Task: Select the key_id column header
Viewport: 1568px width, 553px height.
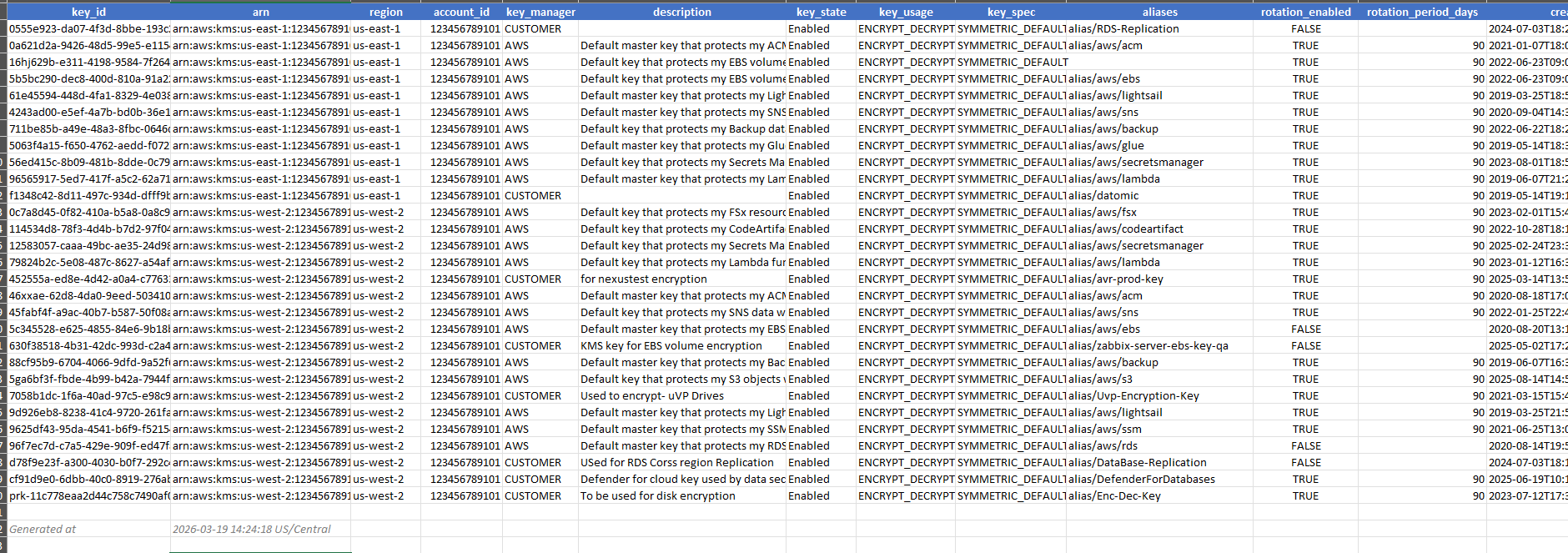Action: click(x=88, y=12)
